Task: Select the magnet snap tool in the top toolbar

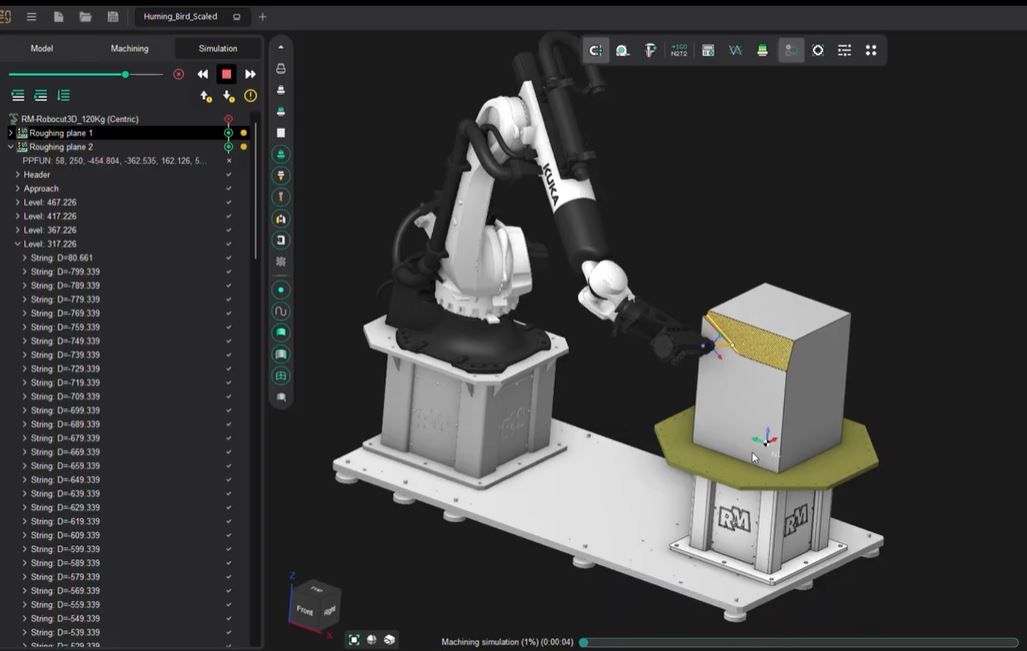Action: pos(595,49)
